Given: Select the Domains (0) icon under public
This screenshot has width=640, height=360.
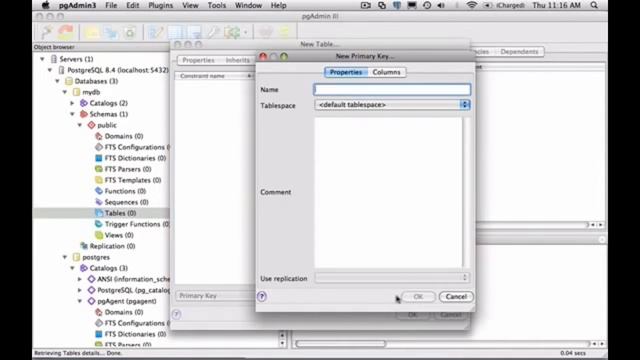Looking at the screenshot, I should point(99,136).
